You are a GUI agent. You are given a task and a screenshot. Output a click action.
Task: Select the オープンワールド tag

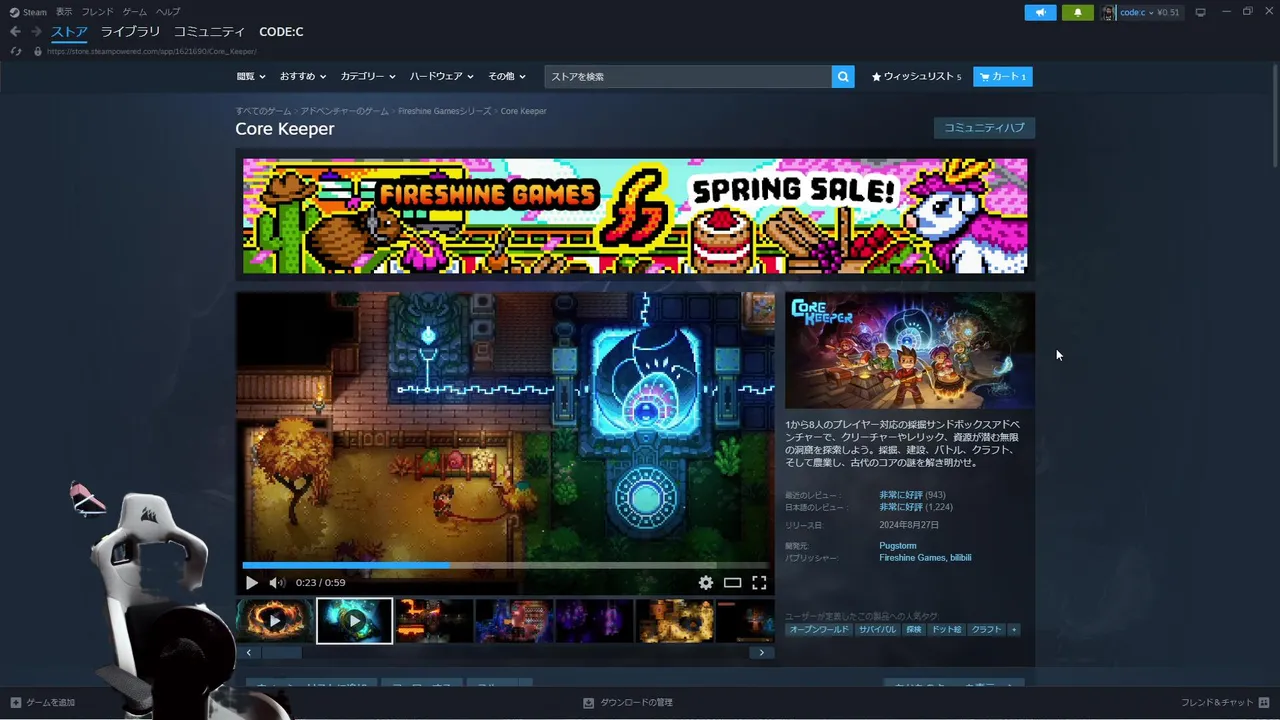click(819, 629)
